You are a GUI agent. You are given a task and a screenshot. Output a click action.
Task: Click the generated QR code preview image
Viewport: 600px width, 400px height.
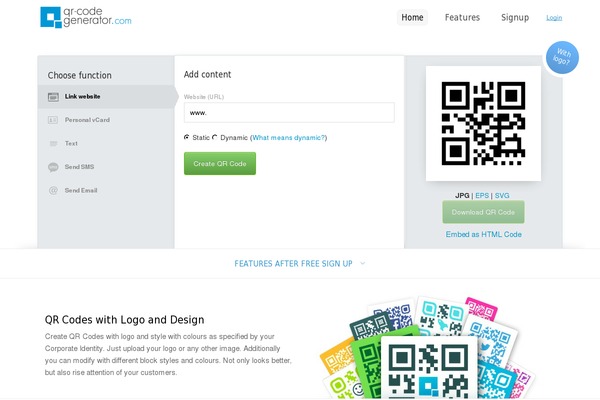(x=483, y=123)
